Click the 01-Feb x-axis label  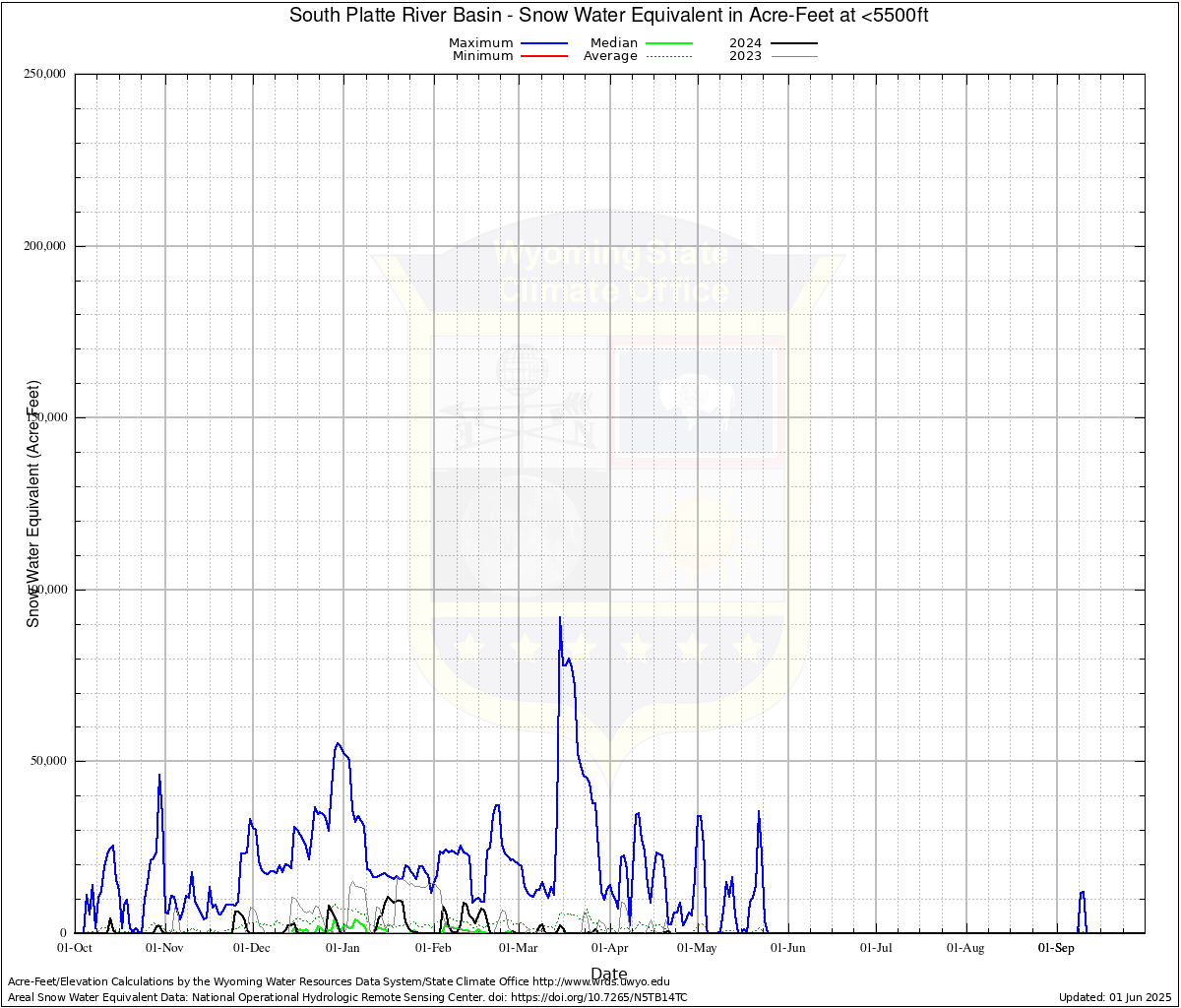click(x=433, y=949)
